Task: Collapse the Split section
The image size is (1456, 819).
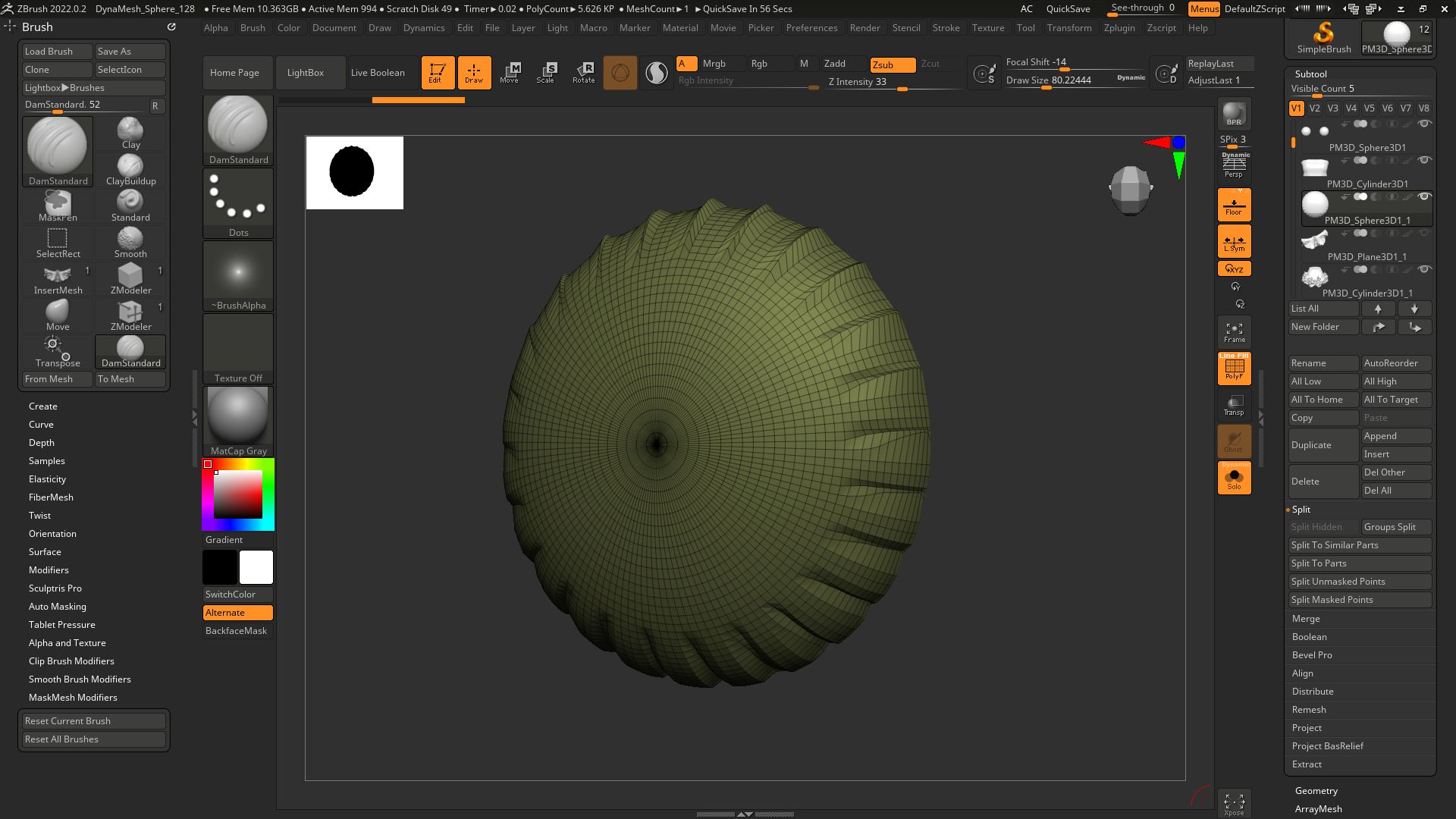Action: 1301,510
